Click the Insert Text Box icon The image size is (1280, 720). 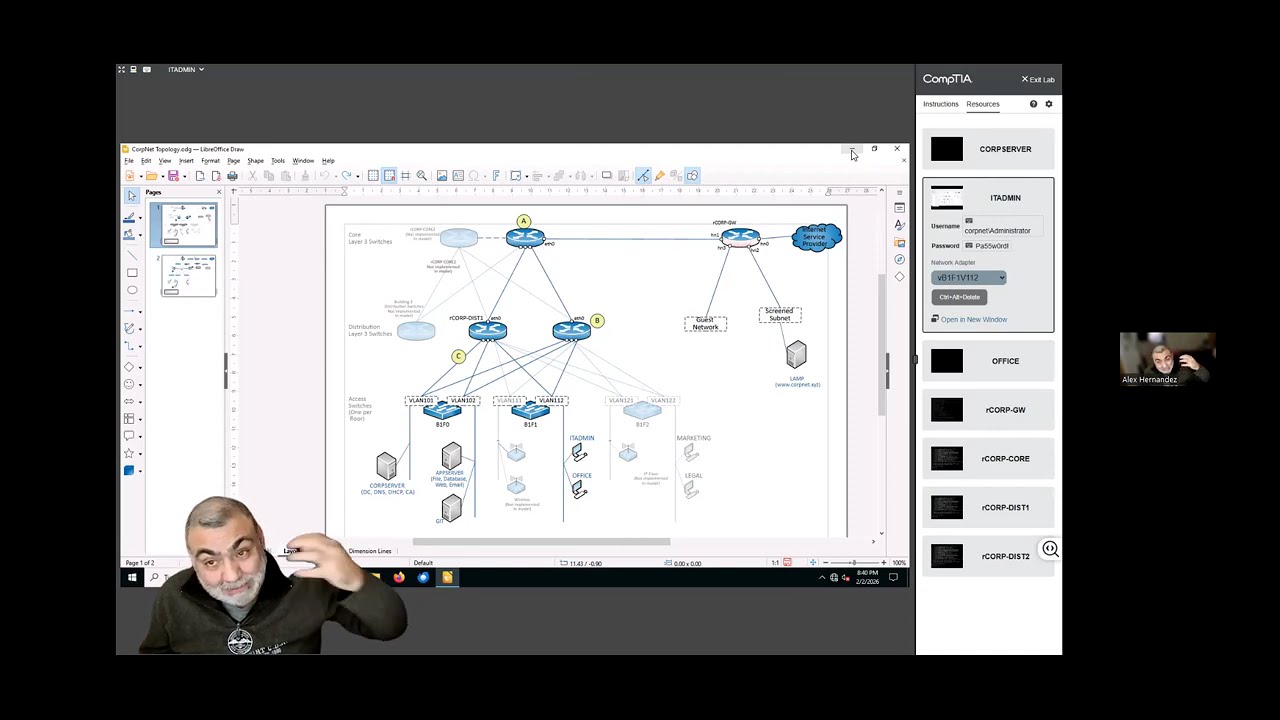tap(458, 176)
